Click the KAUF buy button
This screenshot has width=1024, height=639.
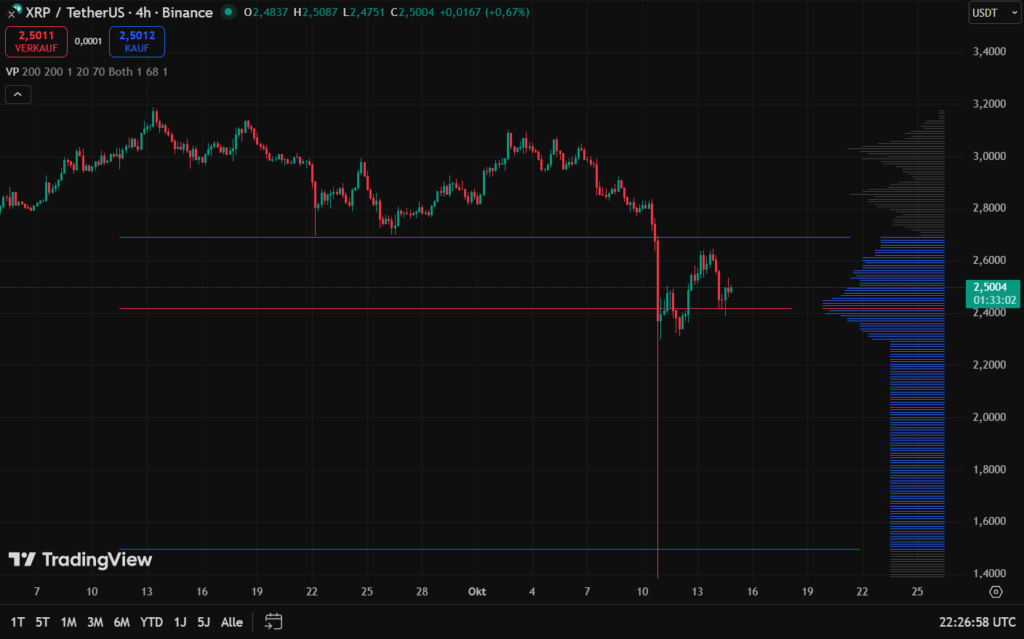point(136,42)
